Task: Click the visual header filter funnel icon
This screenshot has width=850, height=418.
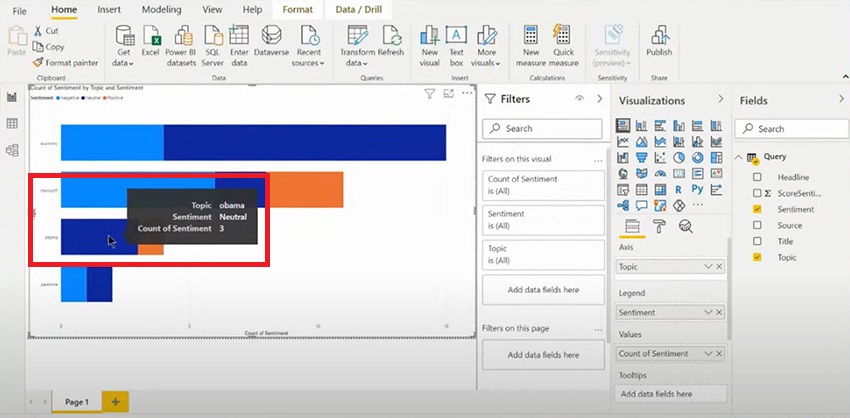Action: pos(429,94)
